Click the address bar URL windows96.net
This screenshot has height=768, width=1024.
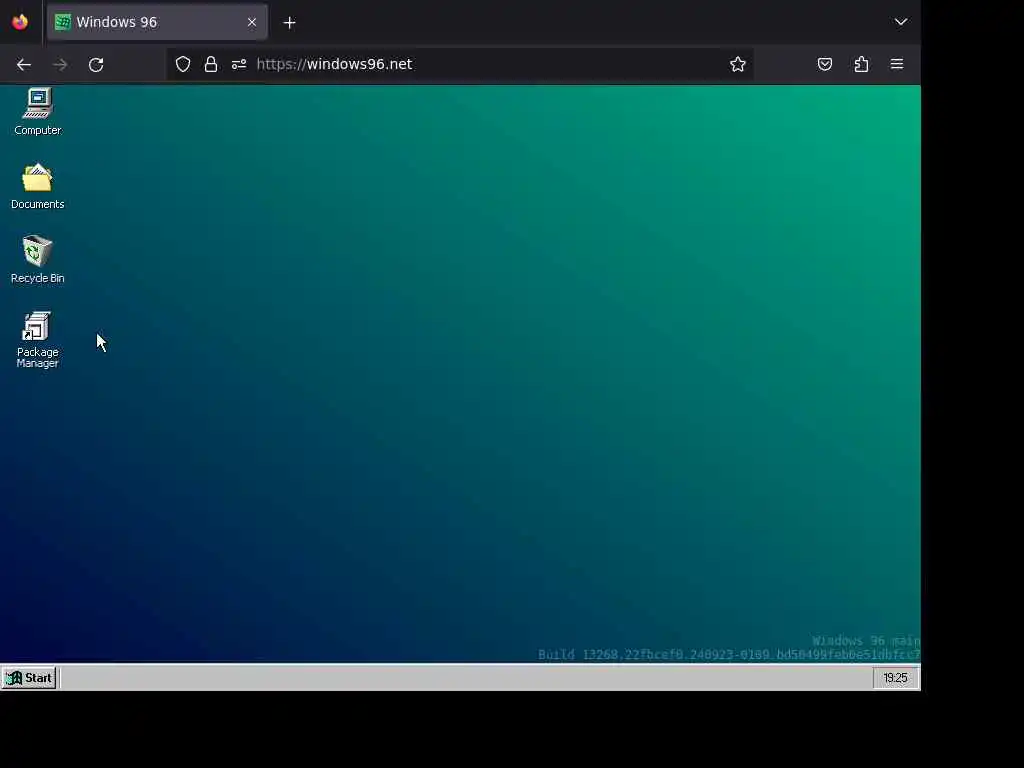[334, 64]
